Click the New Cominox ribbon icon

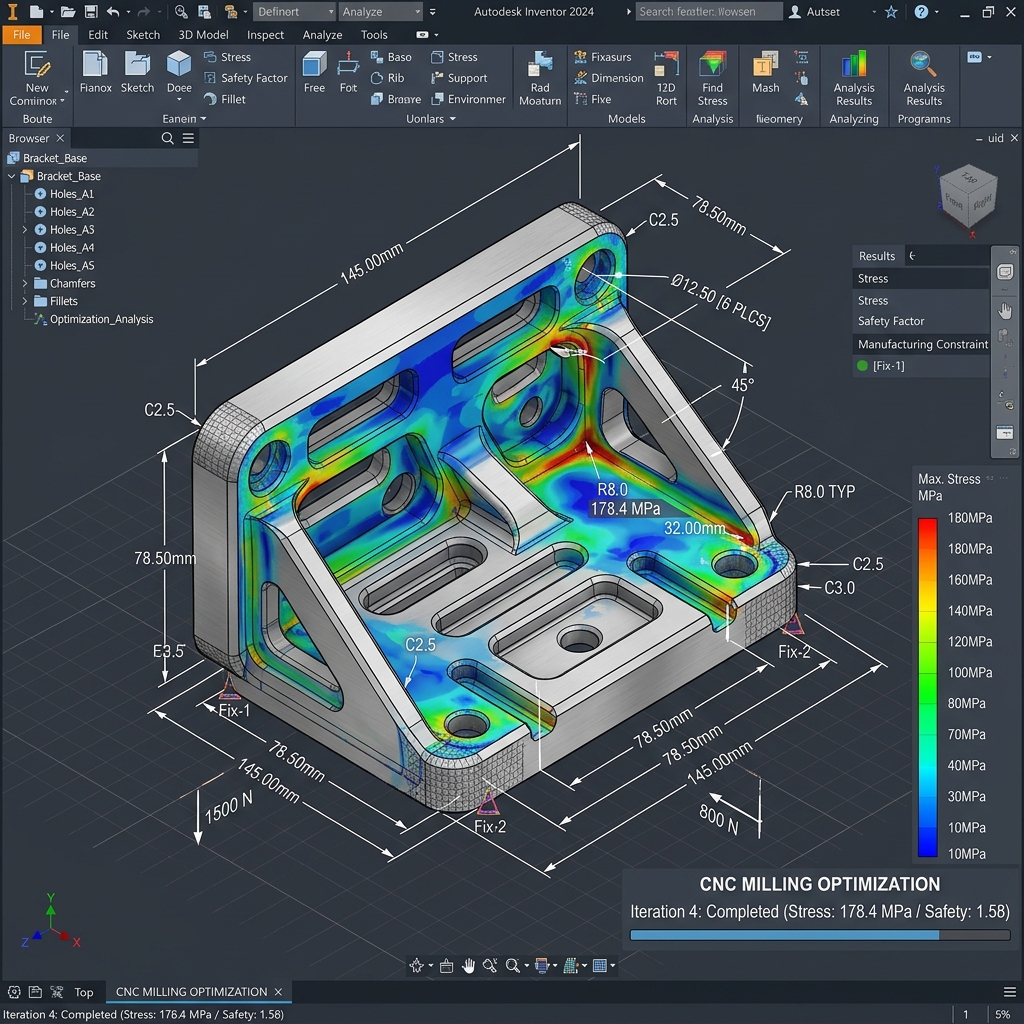(x=37, y=65)
